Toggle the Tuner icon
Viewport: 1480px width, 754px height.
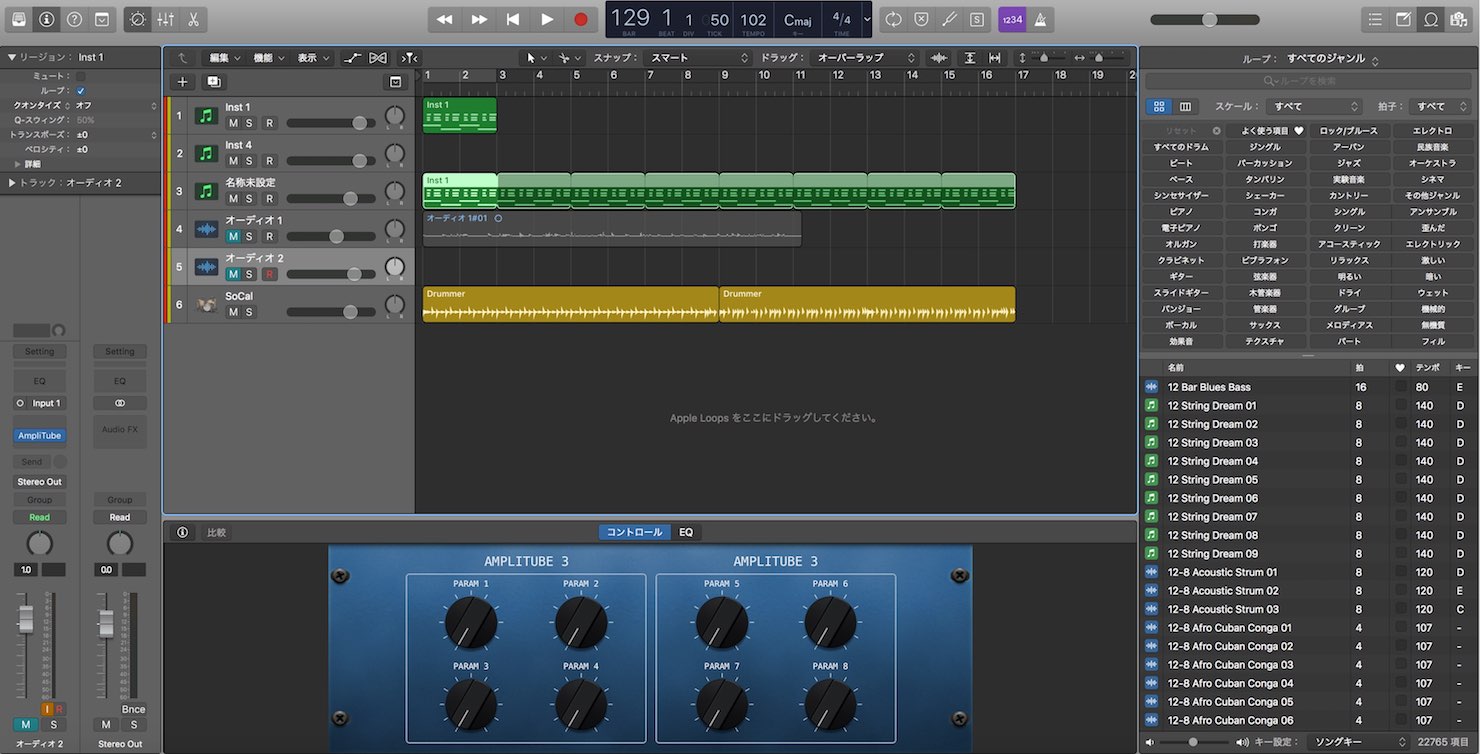pos(949,19)
